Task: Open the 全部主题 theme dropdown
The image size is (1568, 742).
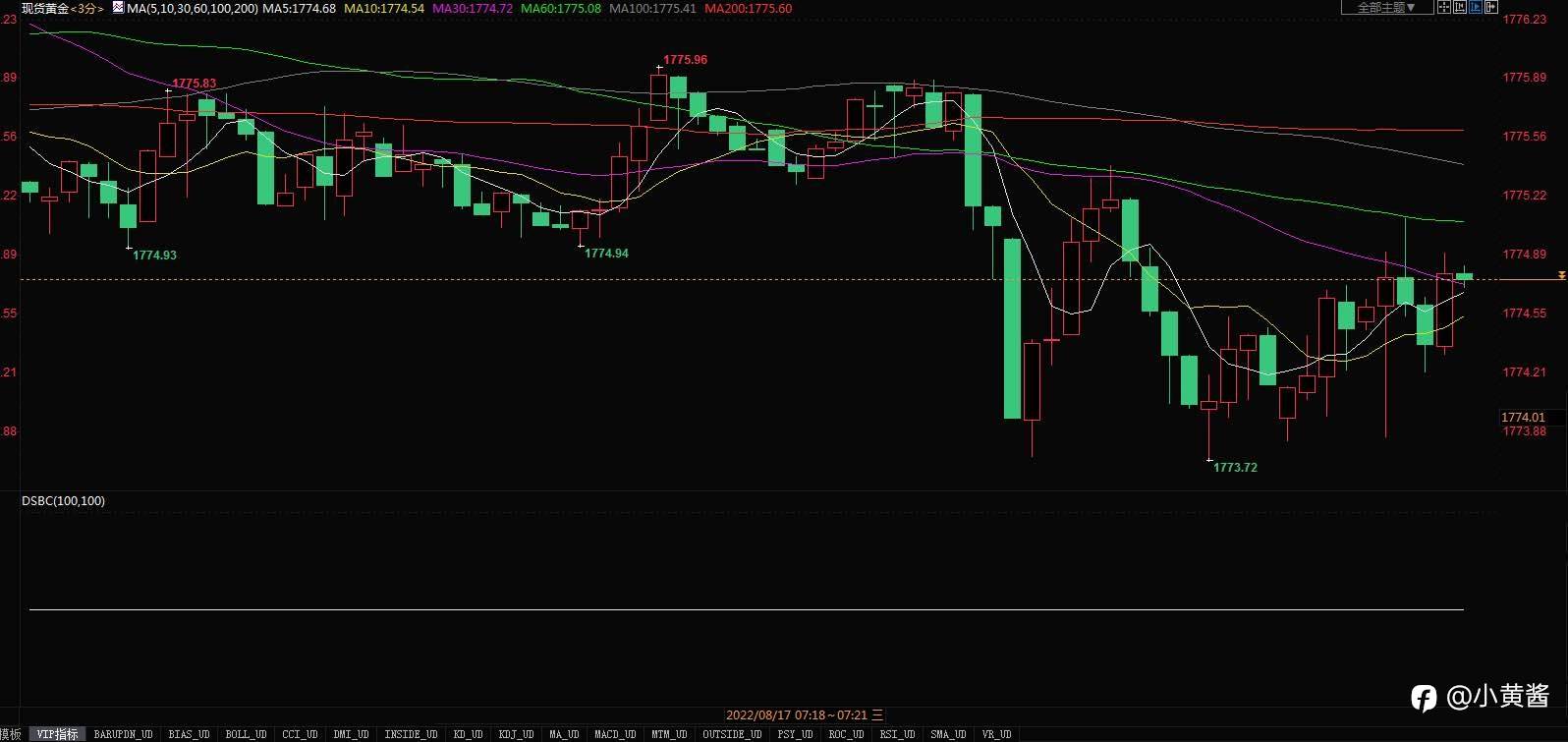Action: (1386, 8)
